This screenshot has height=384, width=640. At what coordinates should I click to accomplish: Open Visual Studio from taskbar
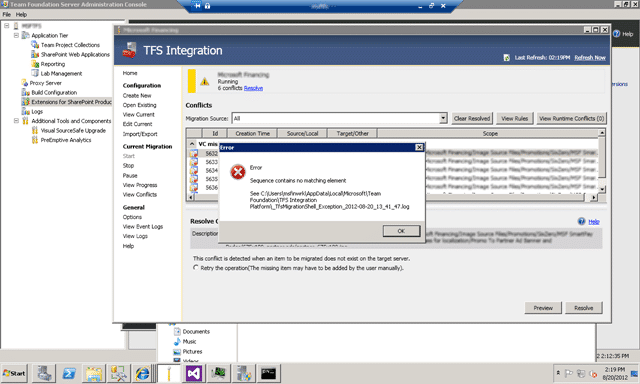point(194,373)
